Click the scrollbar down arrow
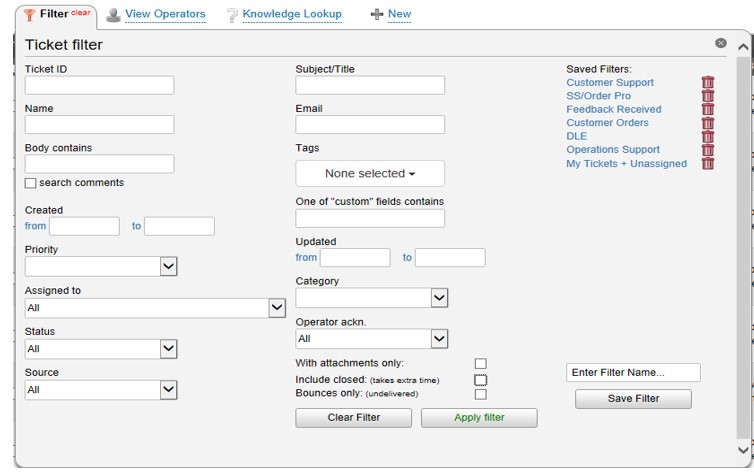 [743, 450]
